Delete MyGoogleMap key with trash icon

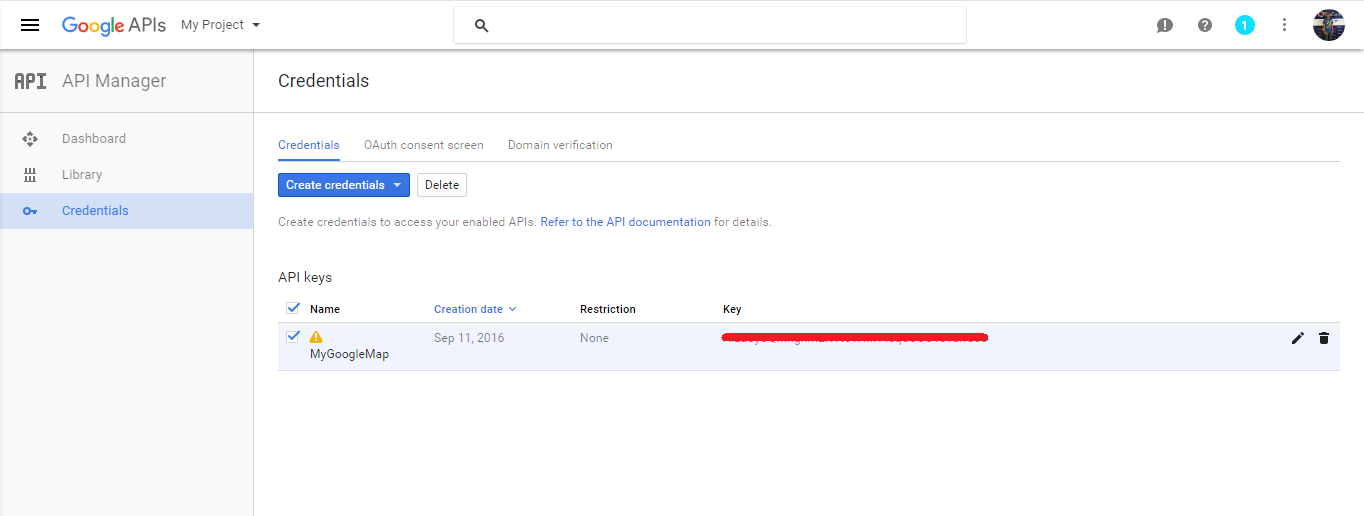1324,338
